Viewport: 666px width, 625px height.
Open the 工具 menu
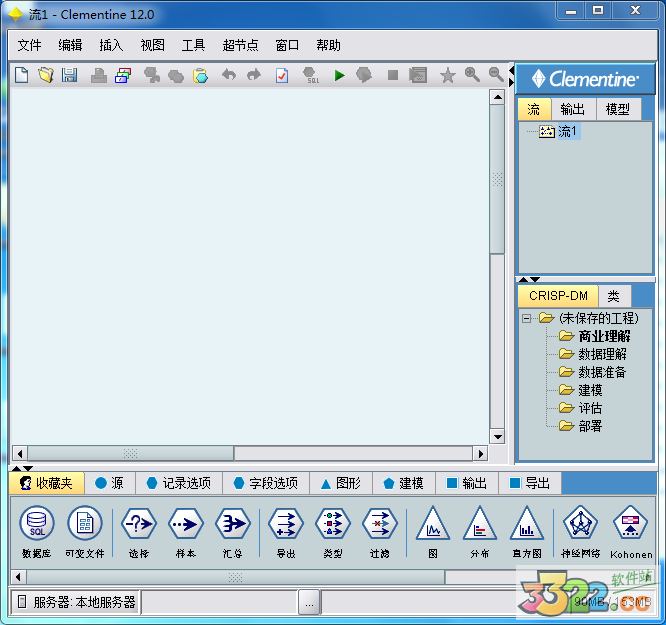tap(193, 45)
